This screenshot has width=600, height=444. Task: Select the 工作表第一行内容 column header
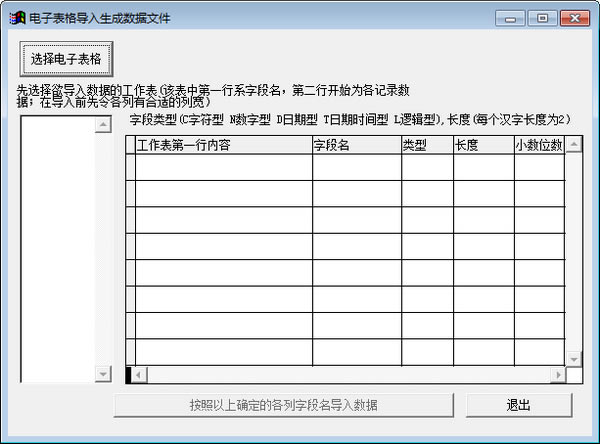pyautogui.click(x=223, y=145)
